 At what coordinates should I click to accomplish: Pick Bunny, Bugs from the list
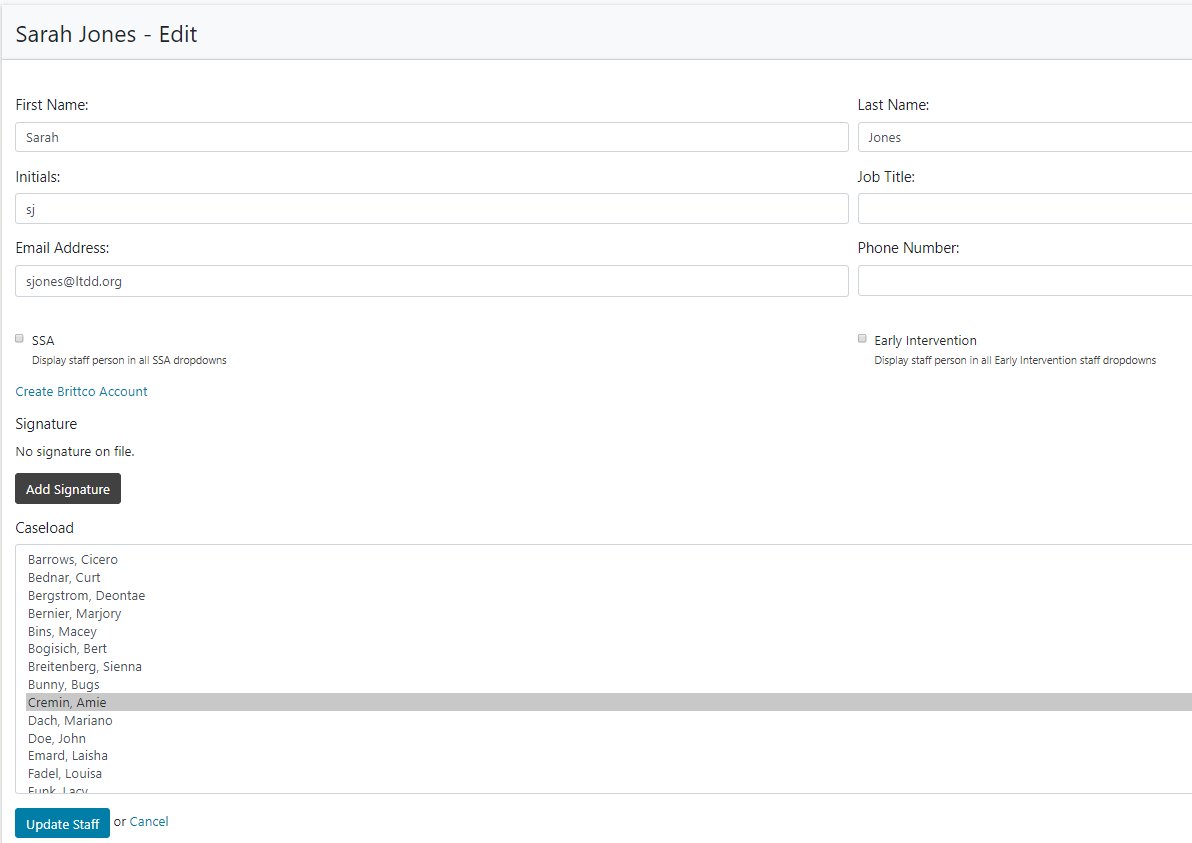(64, 685)
